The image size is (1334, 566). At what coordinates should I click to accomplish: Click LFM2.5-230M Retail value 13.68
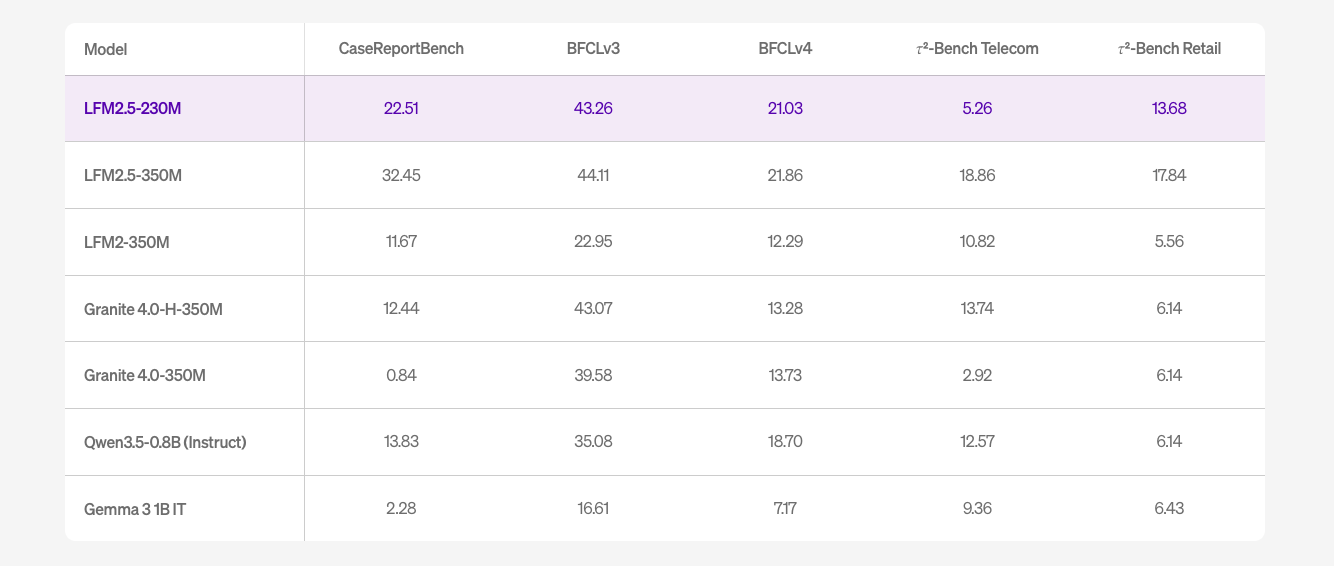[1169, 108]
